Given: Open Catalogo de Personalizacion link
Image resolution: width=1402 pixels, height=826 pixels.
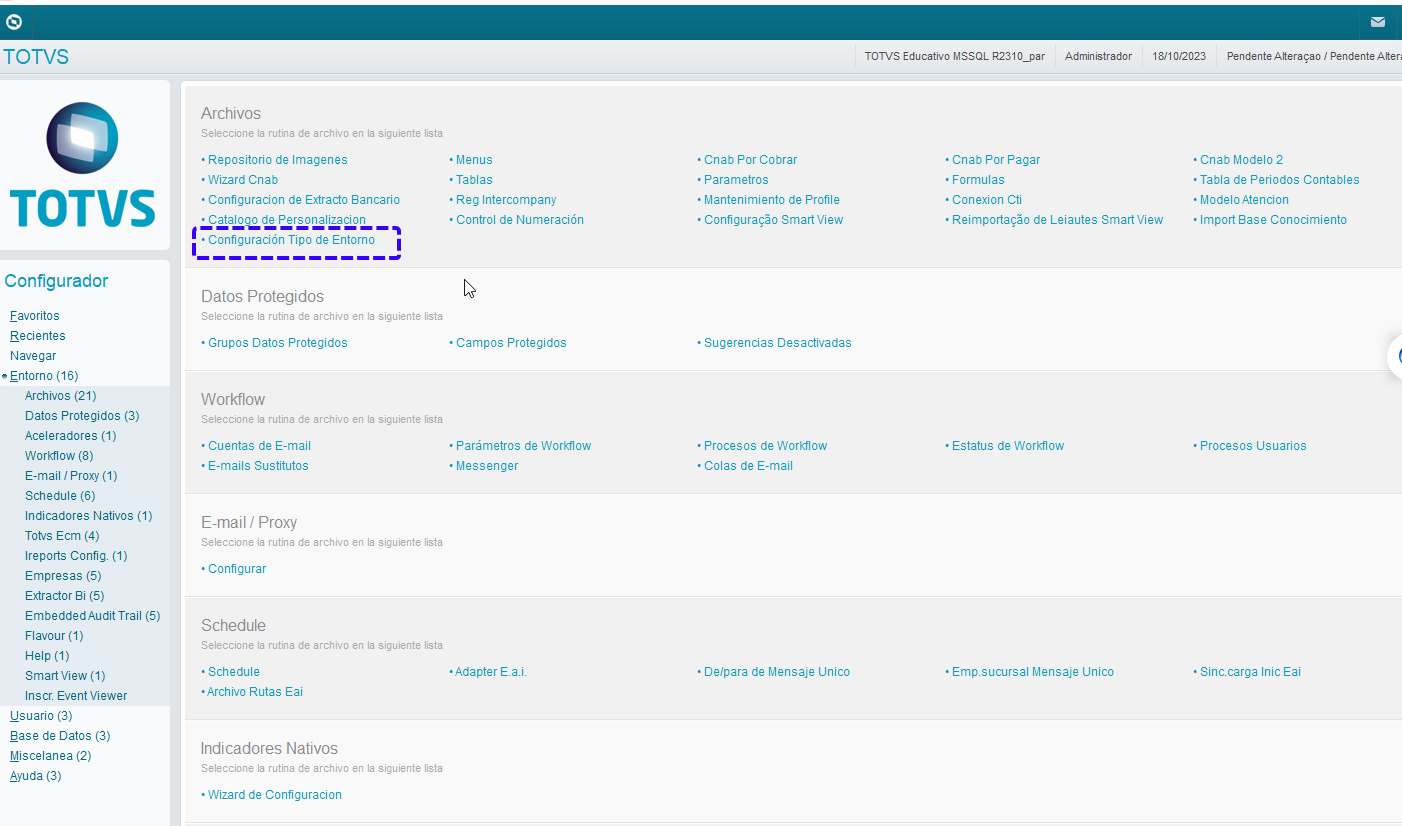Looking at the screenshot, I should point(287,220).
